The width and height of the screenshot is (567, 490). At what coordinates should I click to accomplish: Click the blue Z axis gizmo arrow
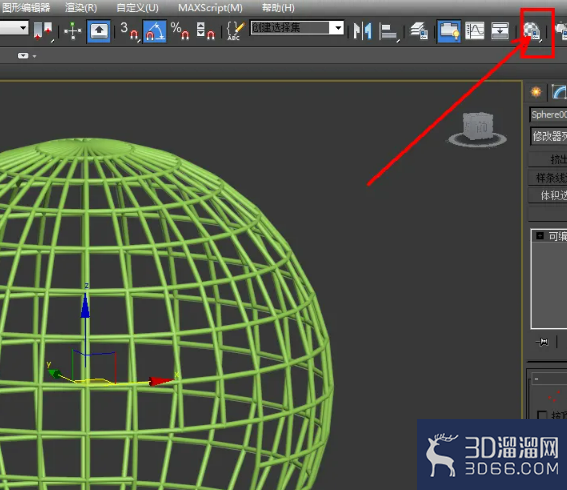pos(85,306)
